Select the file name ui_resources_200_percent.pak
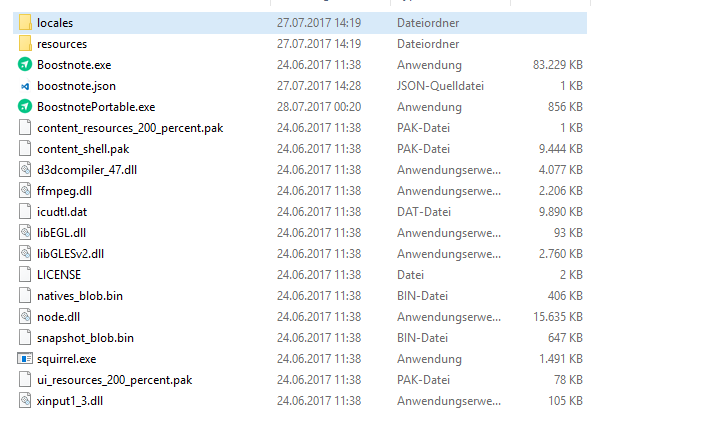The width and height of the screenshot is (705, 446). point(115,380)
